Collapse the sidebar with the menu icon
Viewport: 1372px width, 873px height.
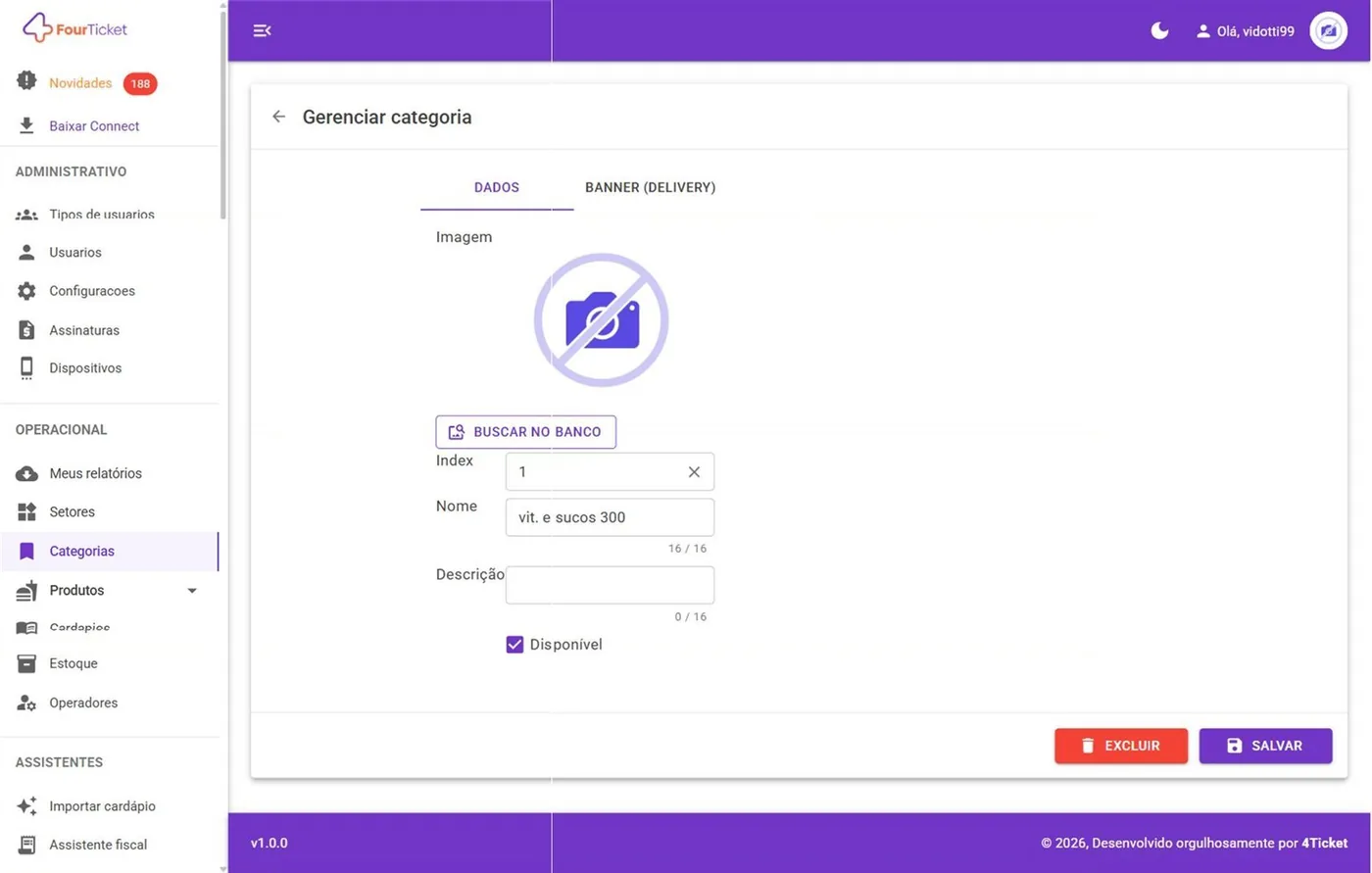click(x=262, y=30)
